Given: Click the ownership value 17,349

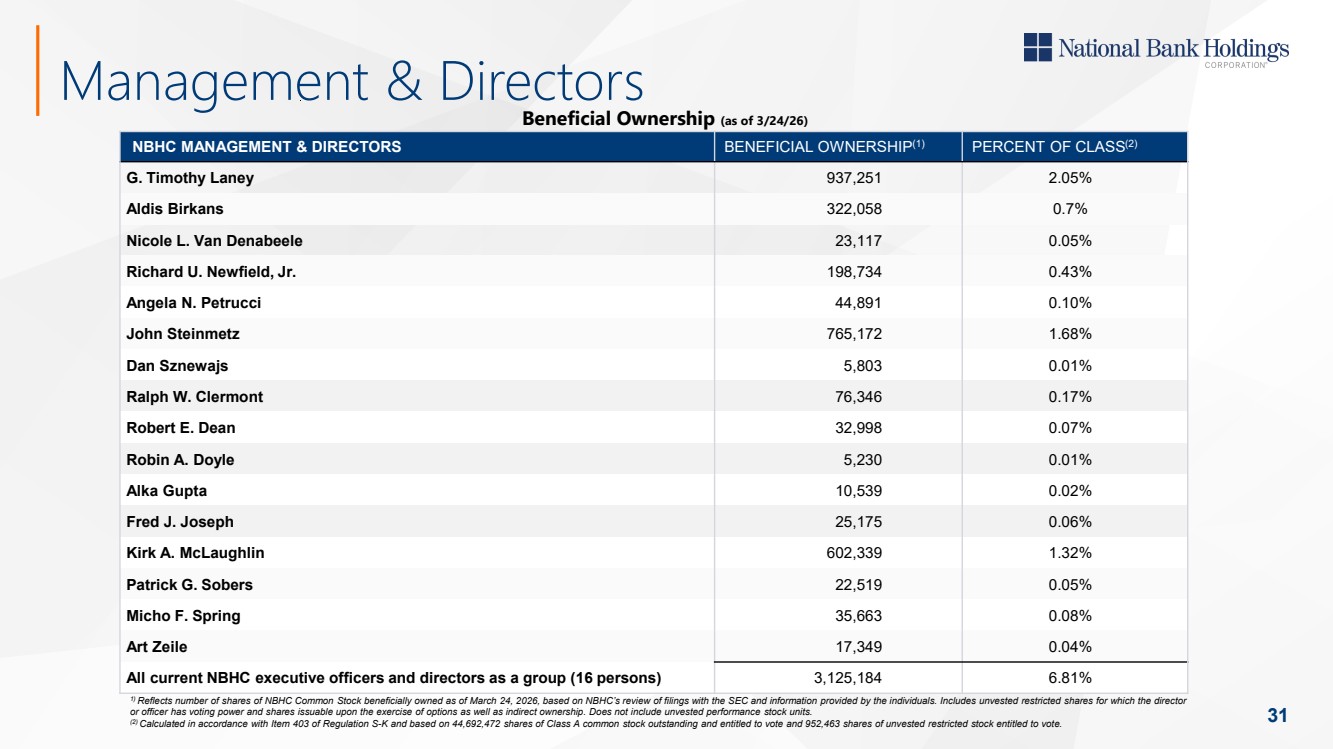Looking at the screenshot, I should (856, 647).
